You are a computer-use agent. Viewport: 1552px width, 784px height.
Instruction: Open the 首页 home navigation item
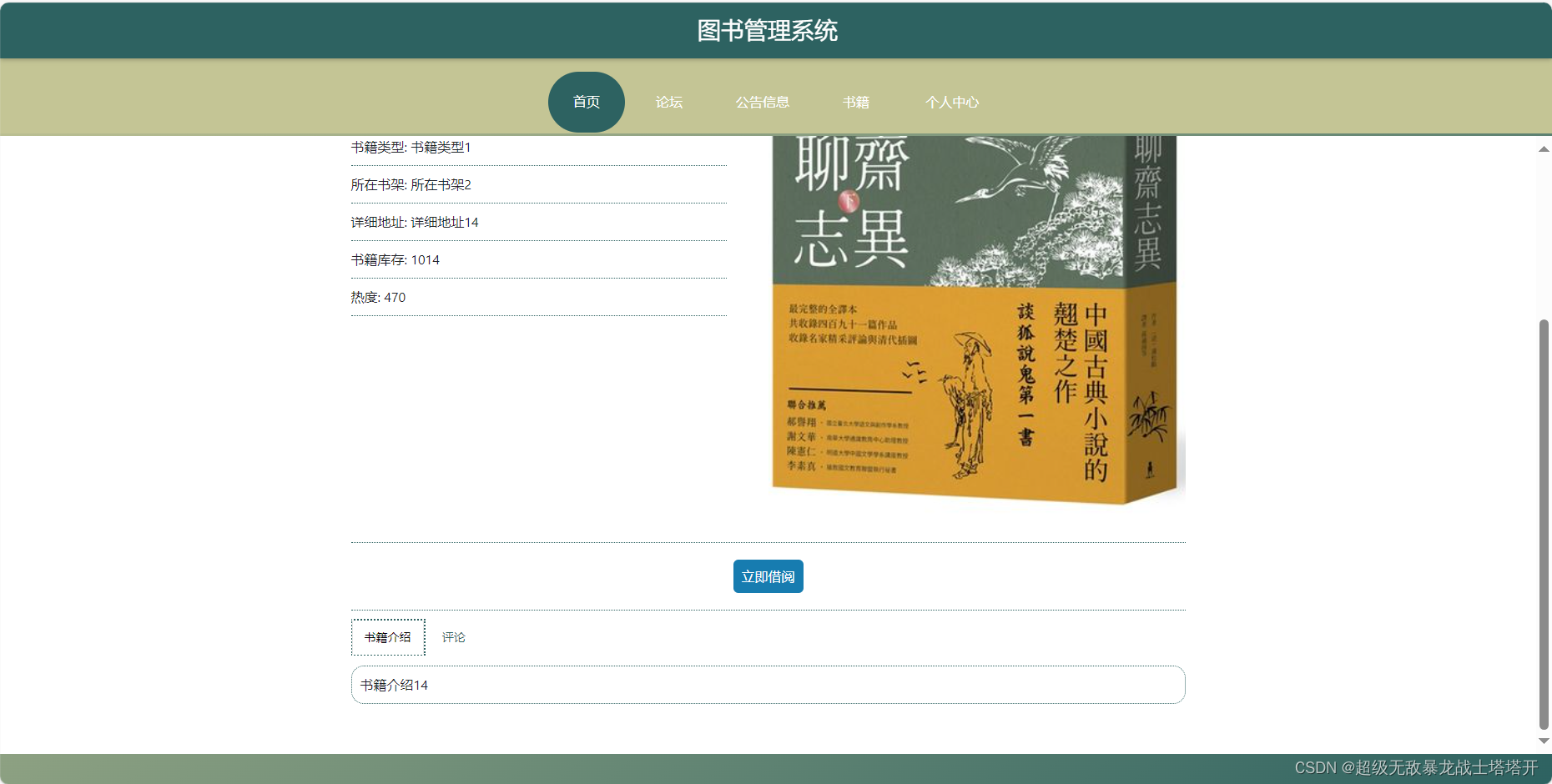(586, 102)
